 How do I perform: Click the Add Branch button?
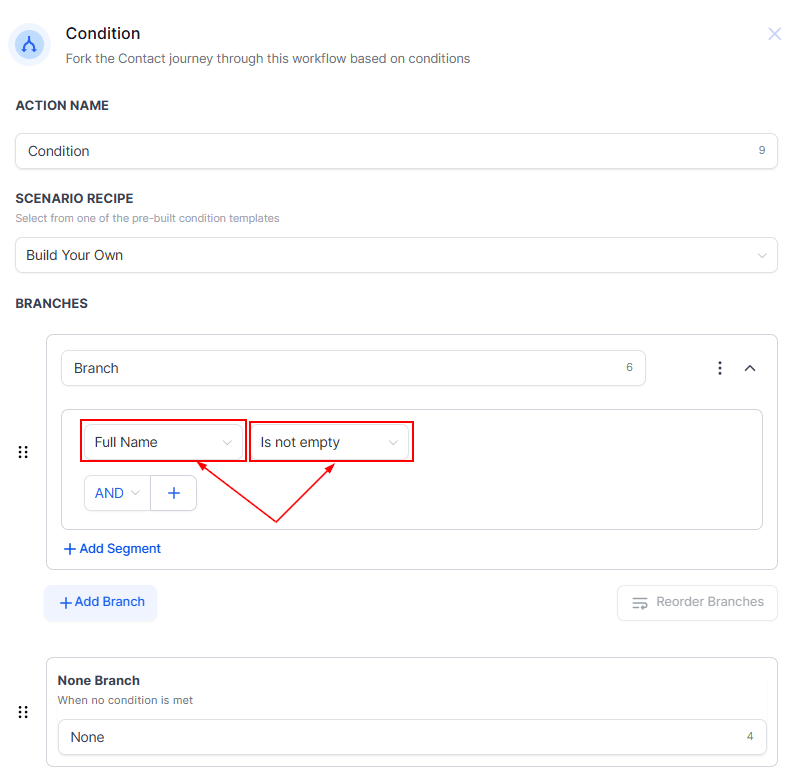(101, 602)
